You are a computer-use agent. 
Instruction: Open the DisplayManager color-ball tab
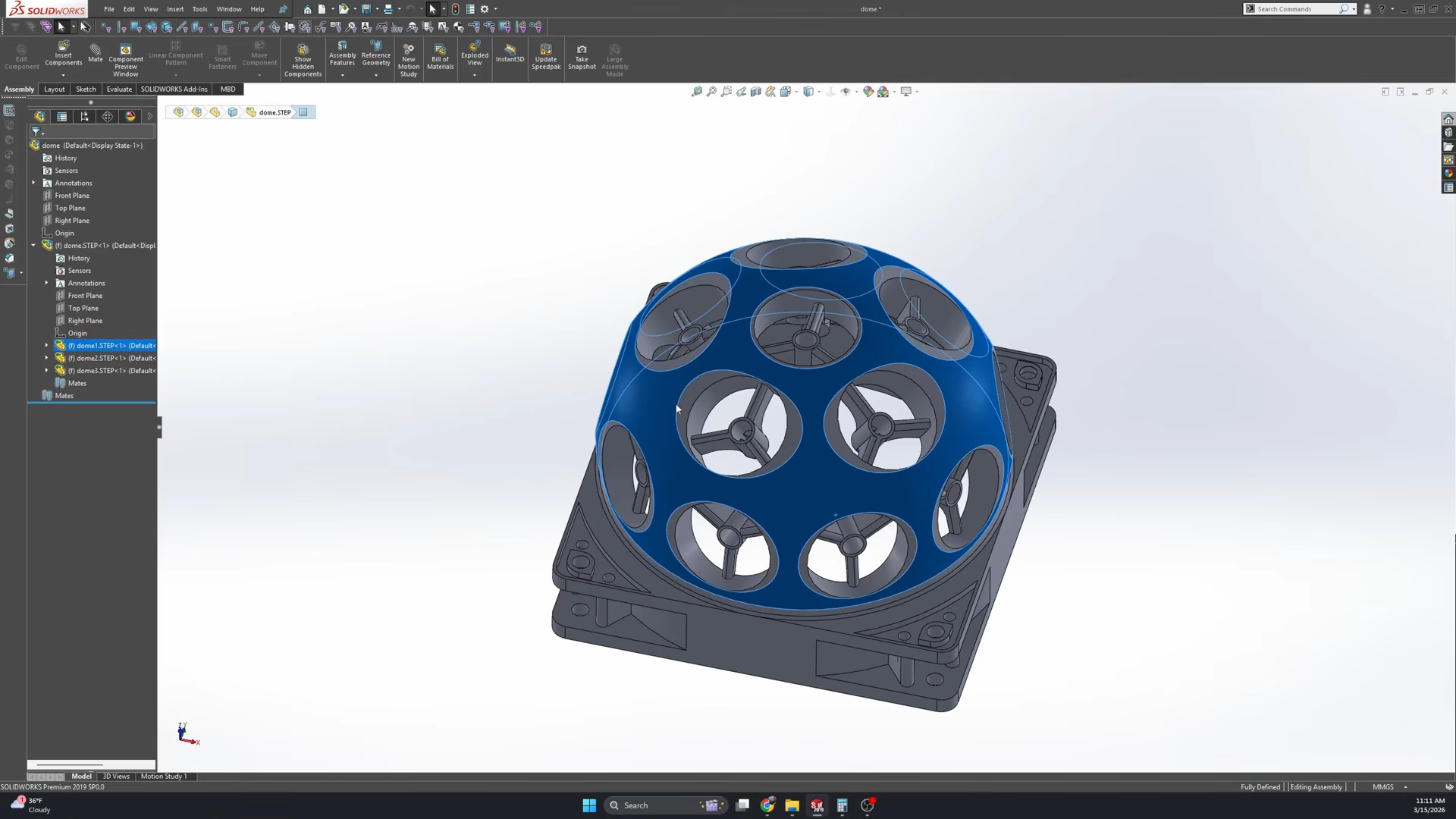click(130, 116)
